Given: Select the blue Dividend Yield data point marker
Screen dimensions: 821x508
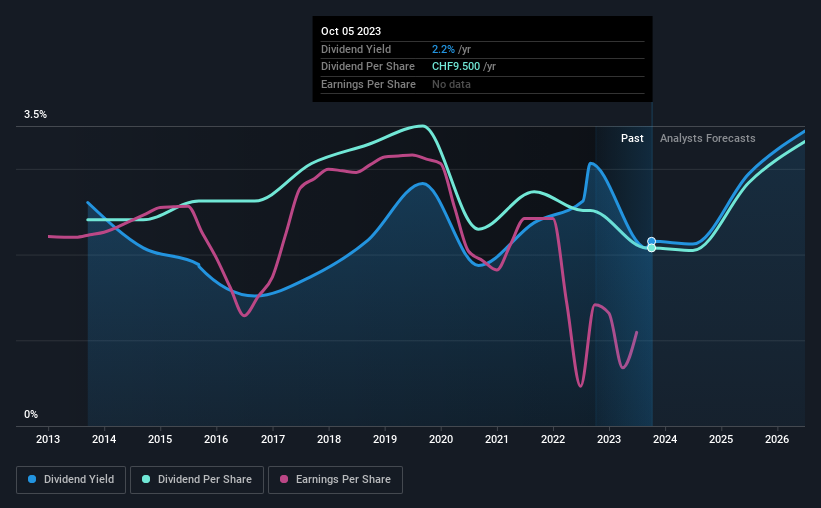Looking at the screenshot, I should coord(651,241).
